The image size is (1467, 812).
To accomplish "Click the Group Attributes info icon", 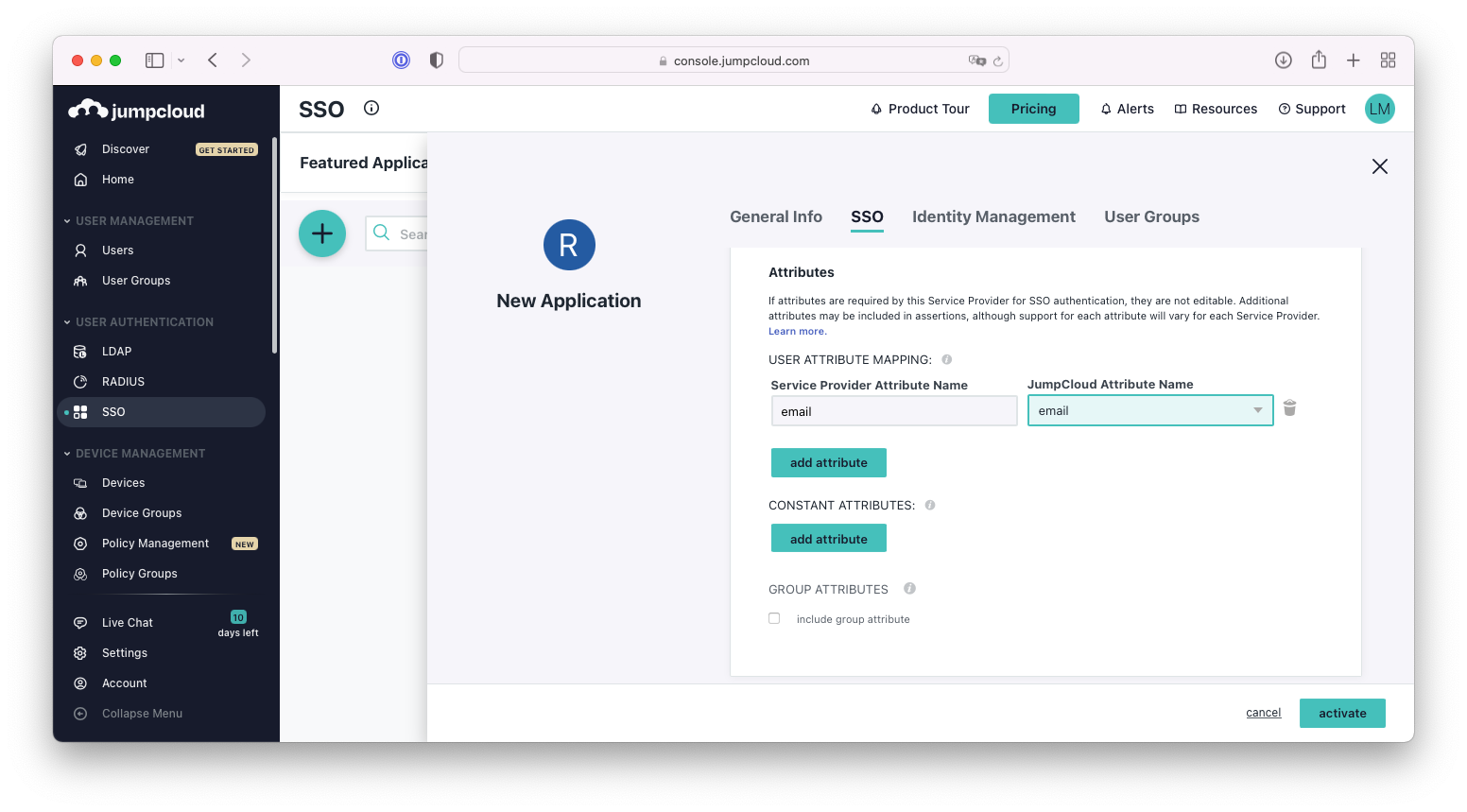I will point(909,588).
